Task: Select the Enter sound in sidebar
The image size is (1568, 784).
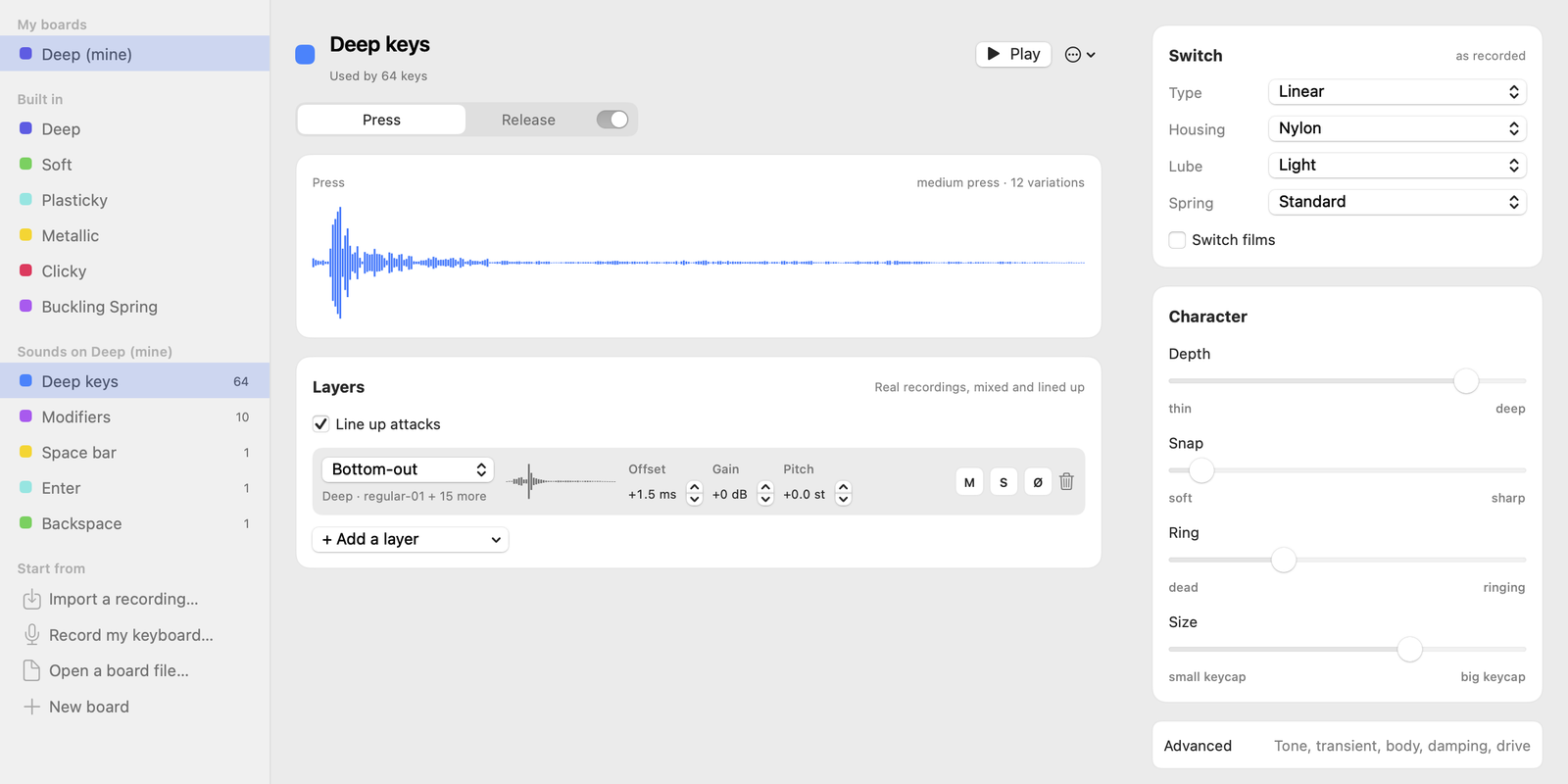Action: pyautogui.click(x=135, y=488)
